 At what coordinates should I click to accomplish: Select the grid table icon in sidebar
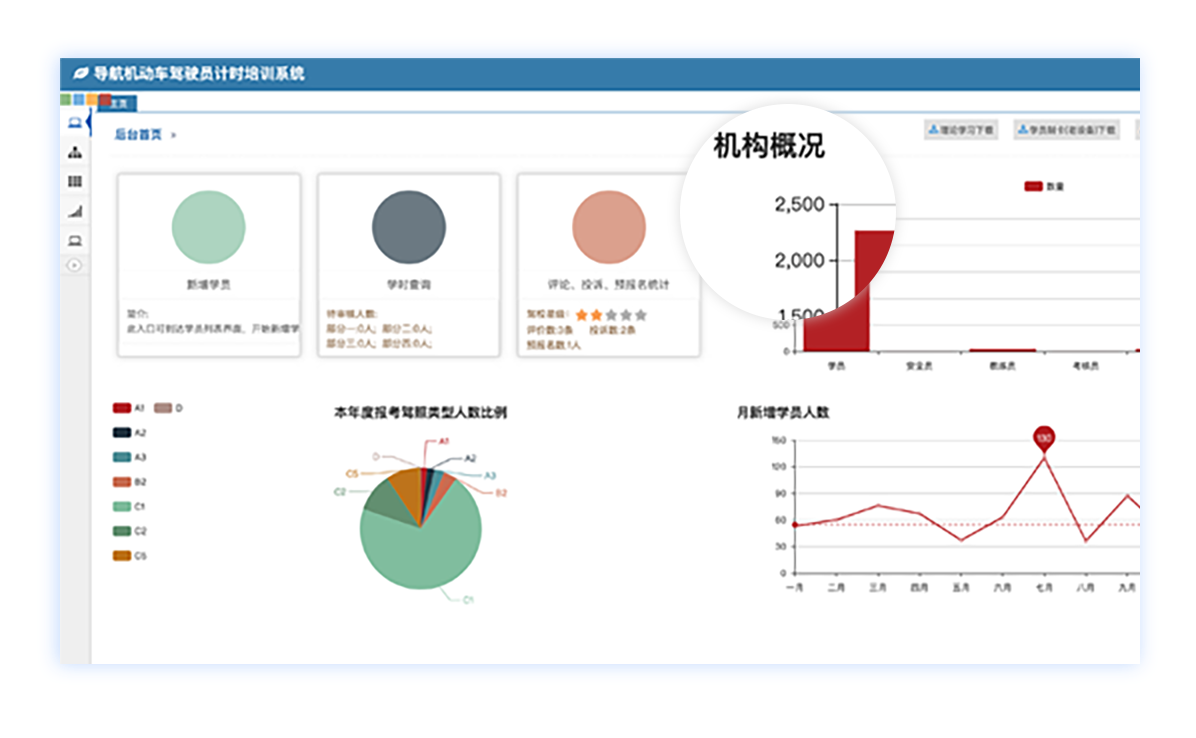coord(75,182)
